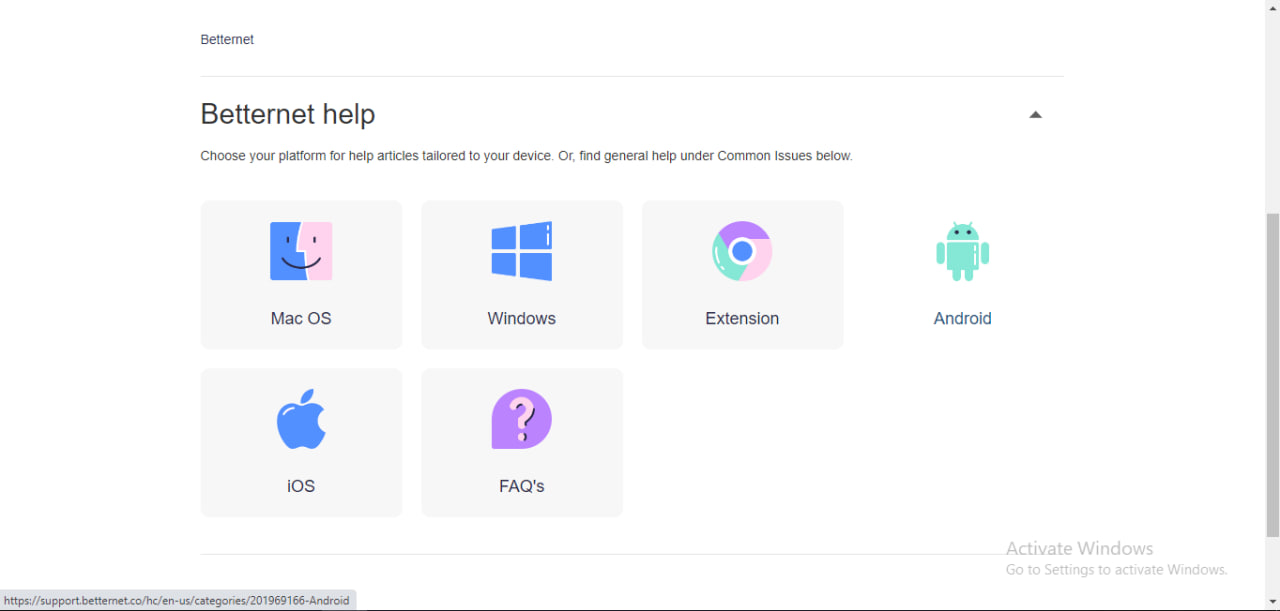Click the platform help description text
This screenshot has height=611, width=1280.
point(526,156)
